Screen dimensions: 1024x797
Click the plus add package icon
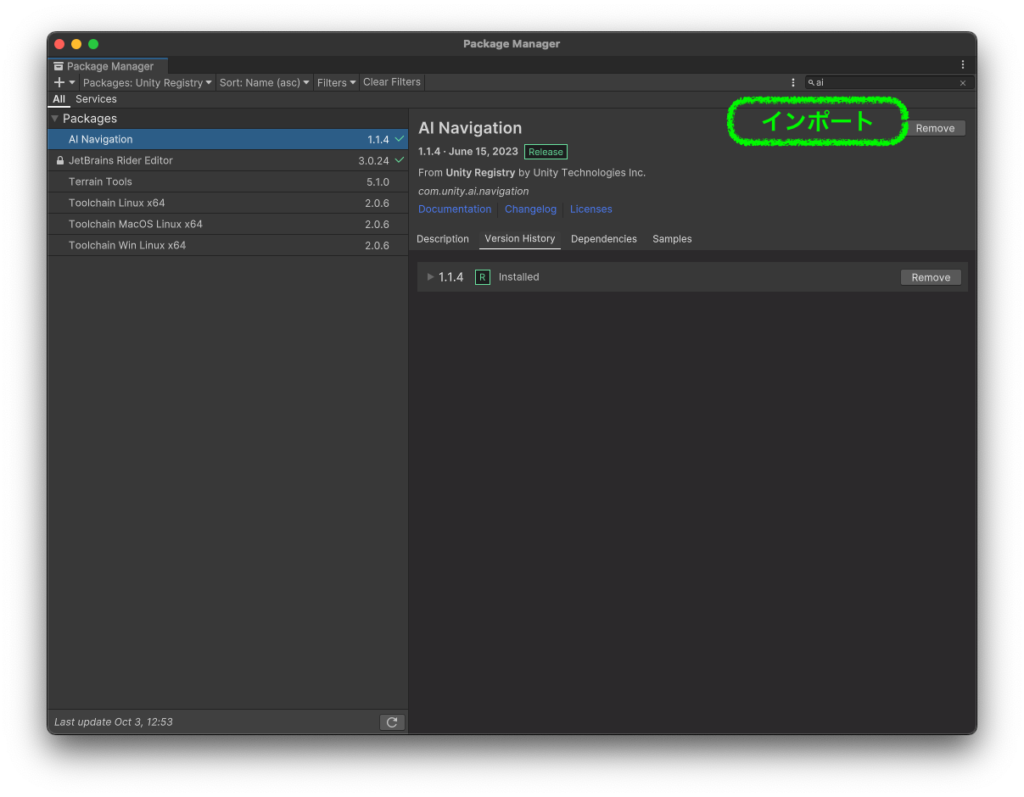tap(59, 82)
